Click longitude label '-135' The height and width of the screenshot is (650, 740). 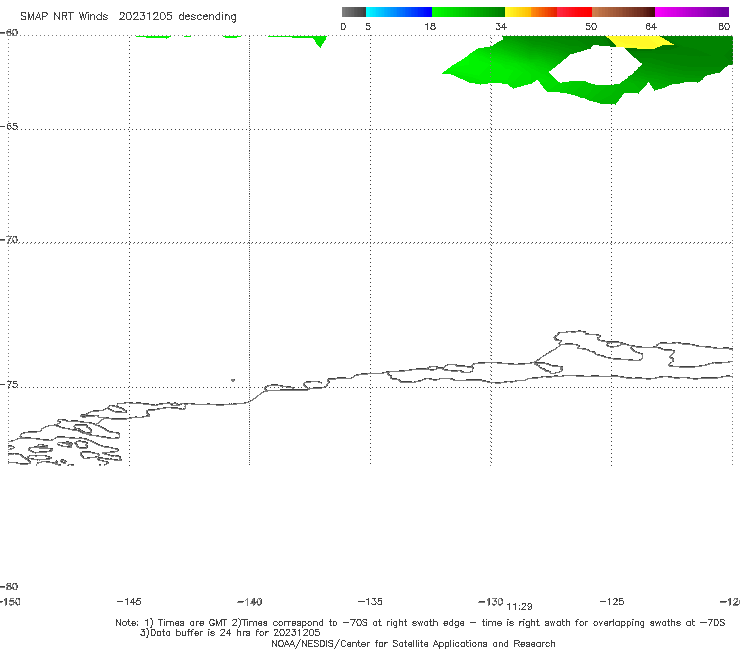370,602
